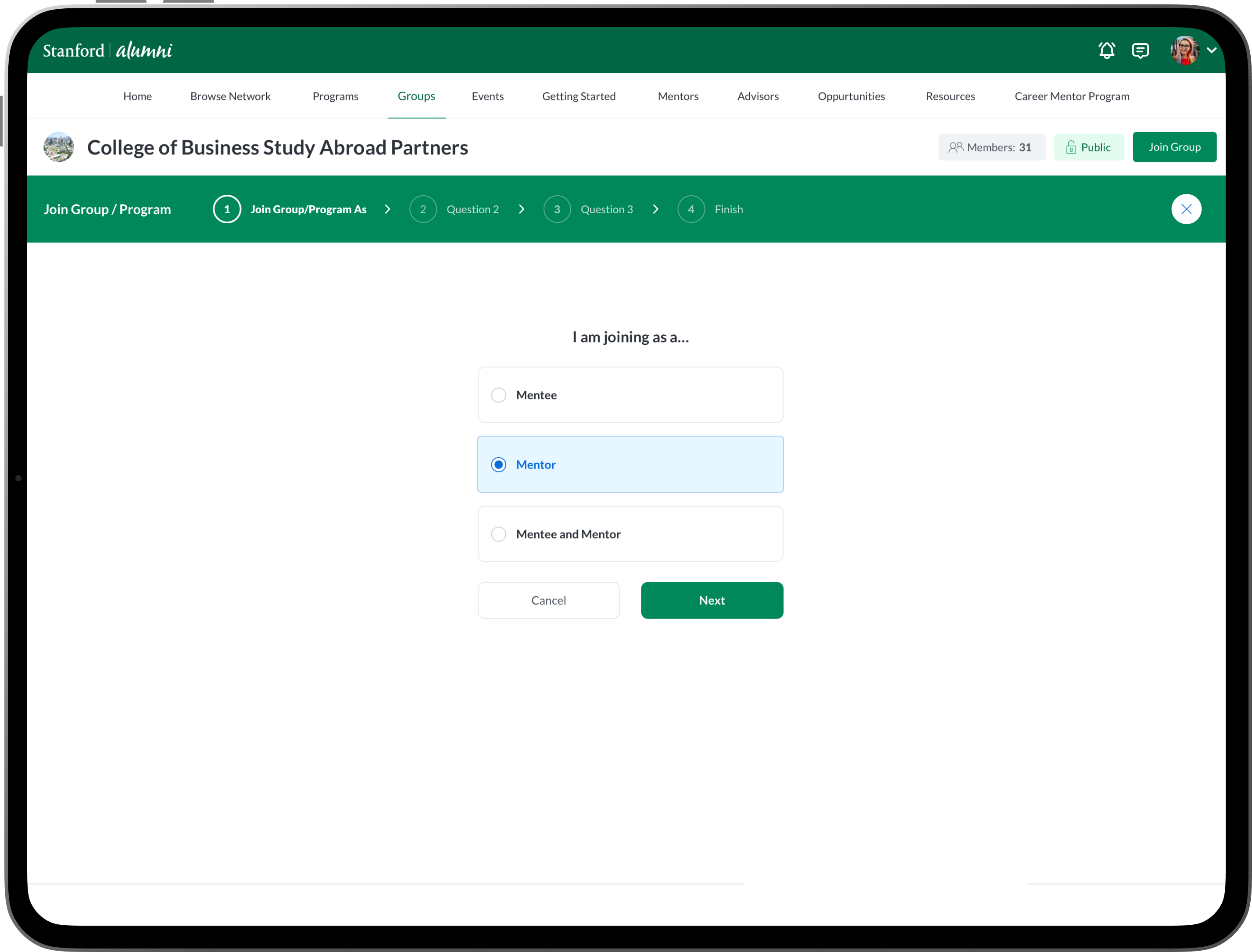
Task: Click the user profile avatar photo
Action: click(x=1184, y=50)
